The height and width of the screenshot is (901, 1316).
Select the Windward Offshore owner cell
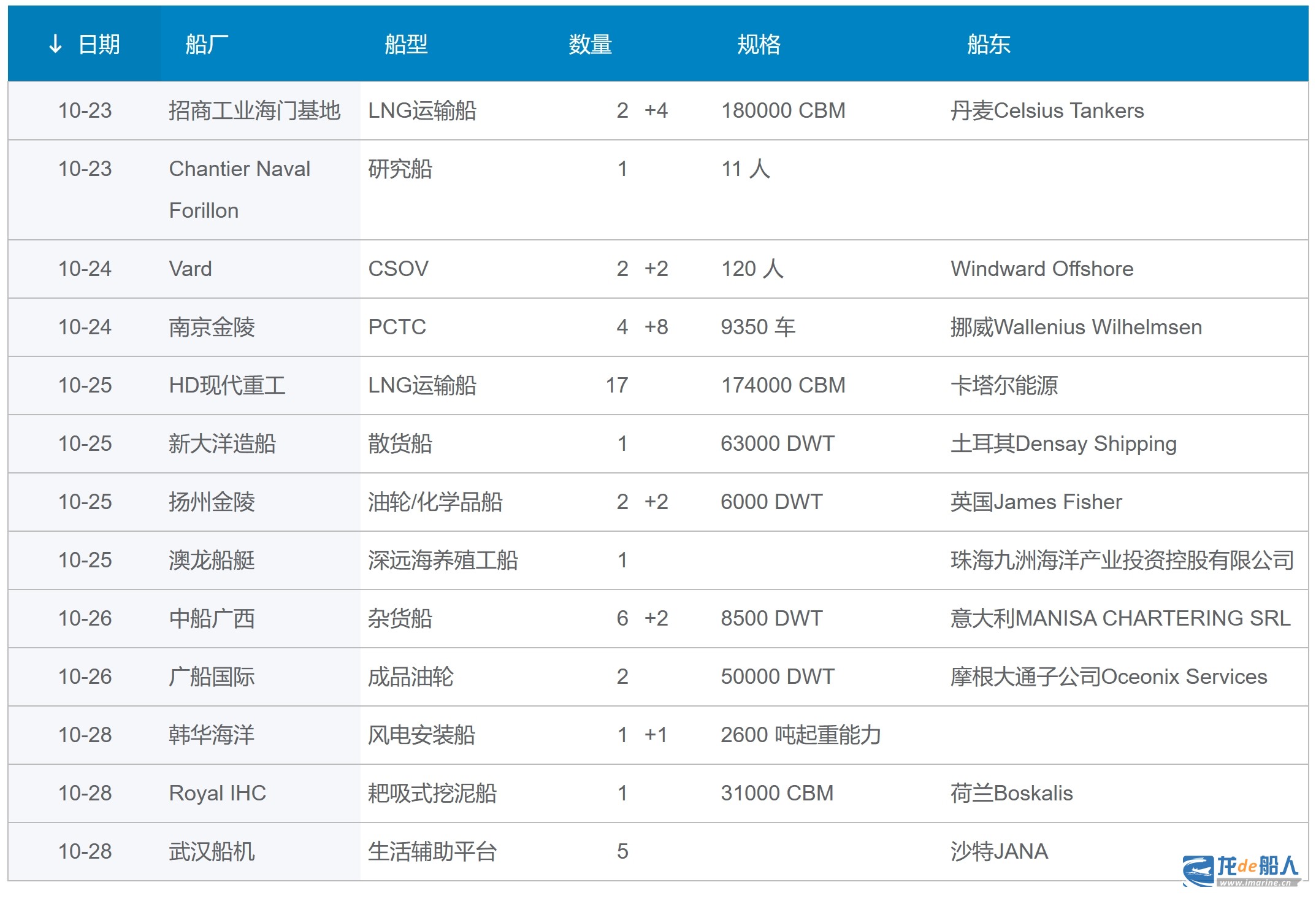pyautogui.click(x=1042, y=269)
